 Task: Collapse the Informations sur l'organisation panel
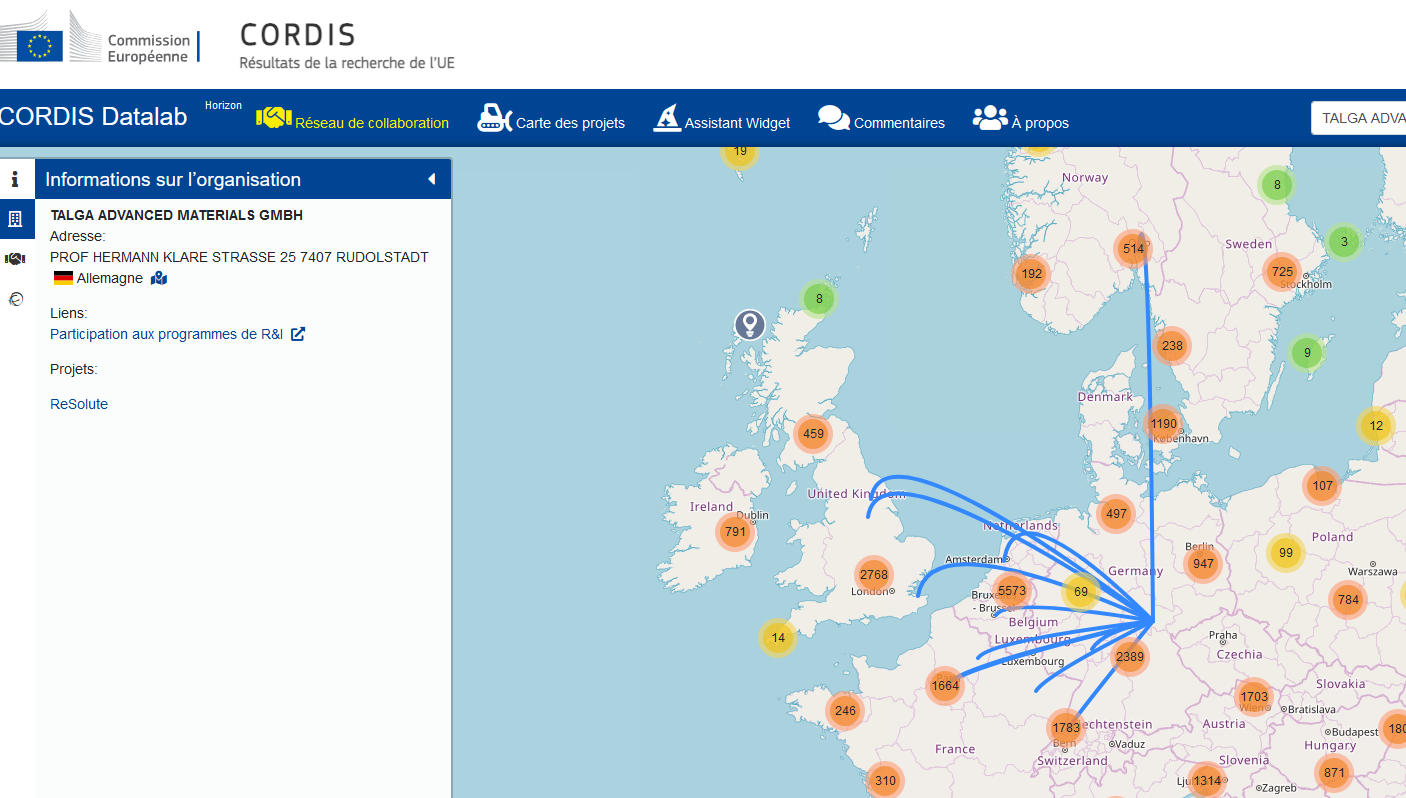pos(431,180)
